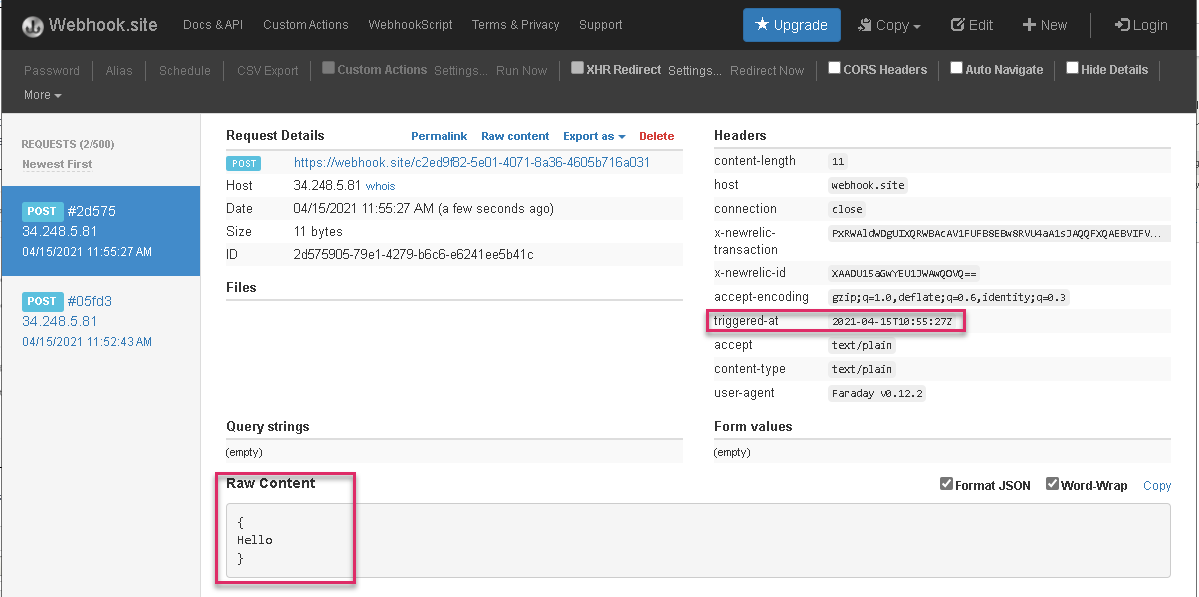Open the Docs & API menu
Viewport: 1199px width, 597px height.
(212, 25)
